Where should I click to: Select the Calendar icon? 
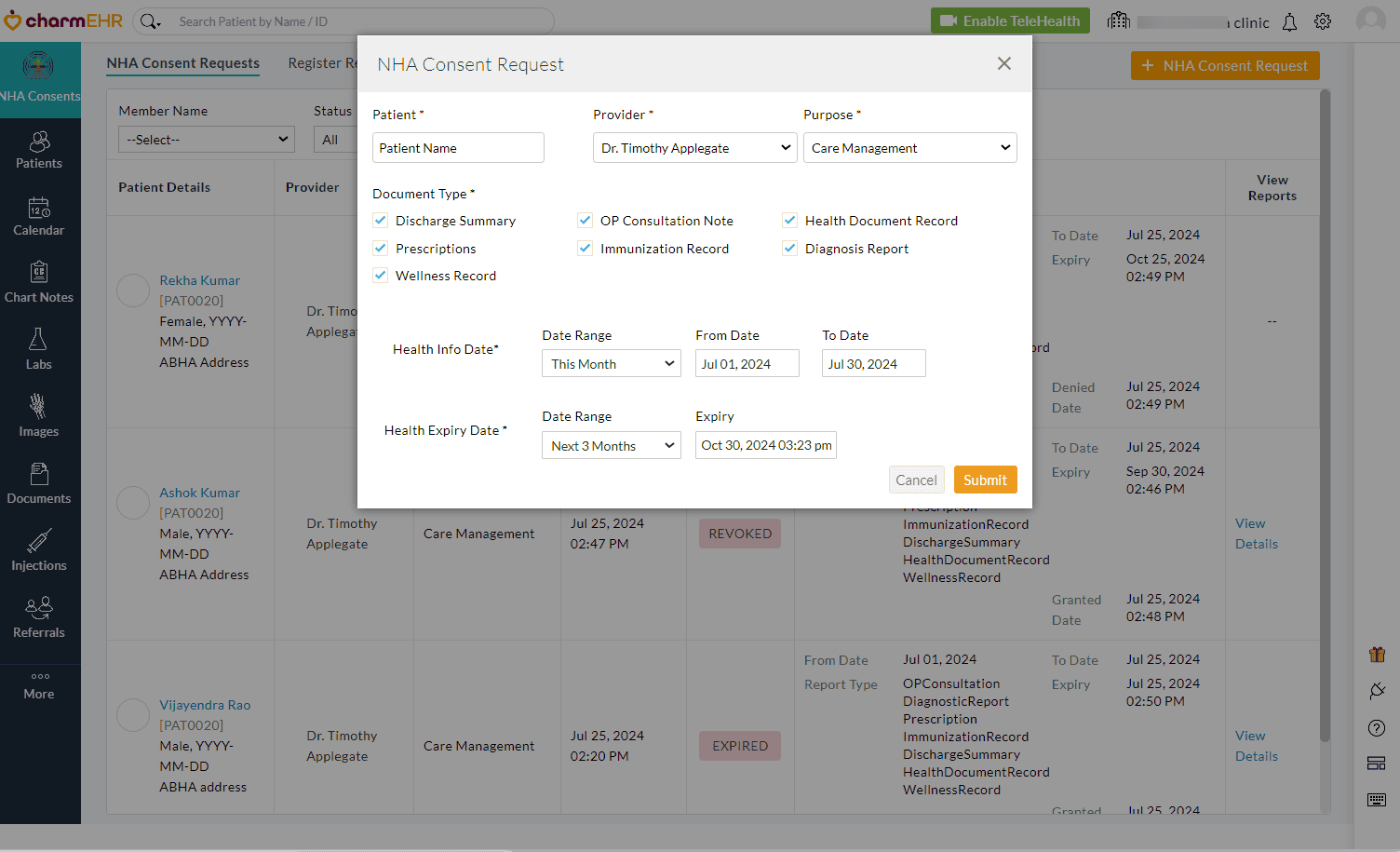pyautogui.click(x=38, y=216)
